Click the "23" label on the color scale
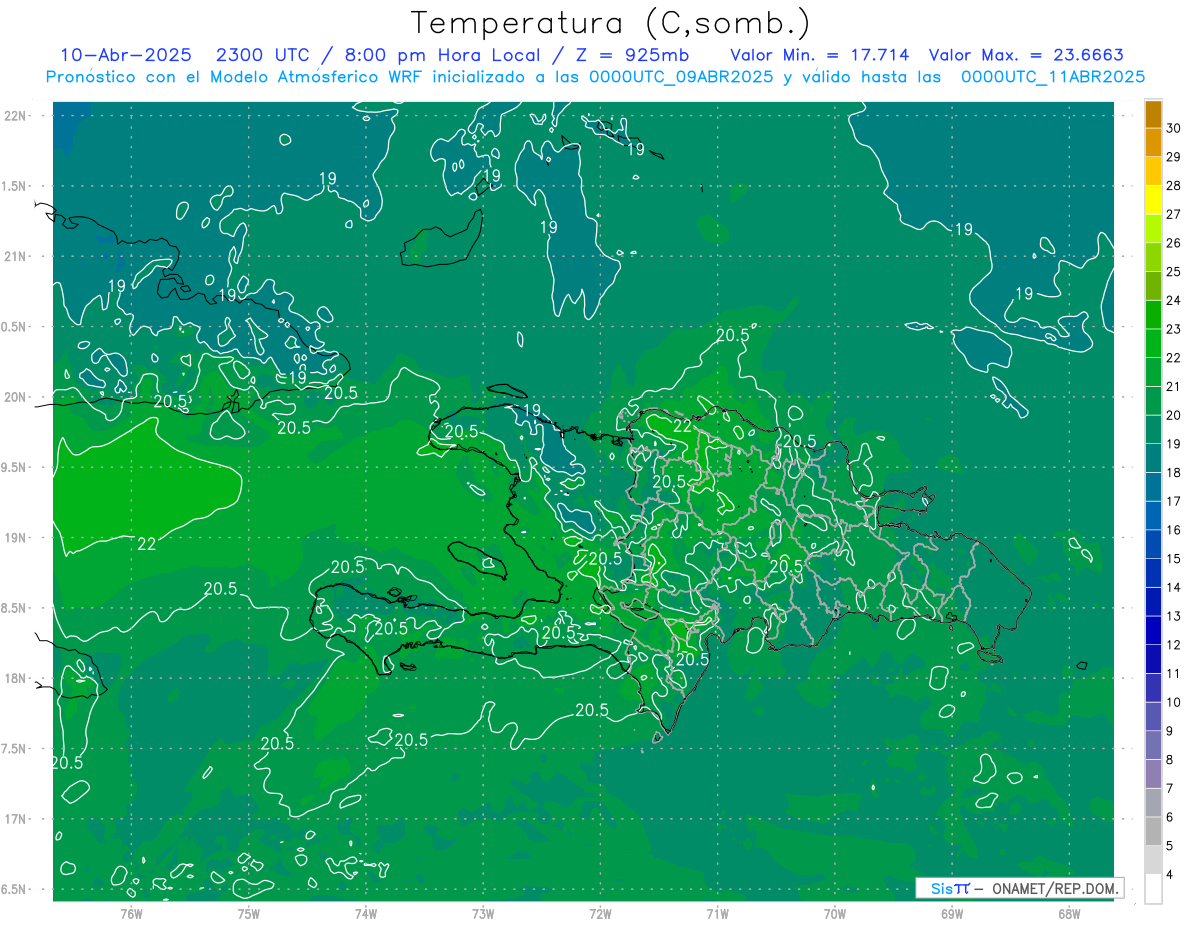Viewport: 1200px width, 927px height. point(1174,329)
